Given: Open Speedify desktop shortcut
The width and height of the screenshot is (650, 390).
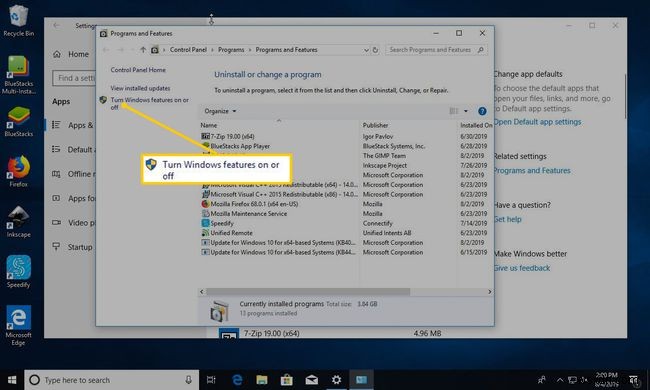Looking at the screenshot, I should 18,271.
